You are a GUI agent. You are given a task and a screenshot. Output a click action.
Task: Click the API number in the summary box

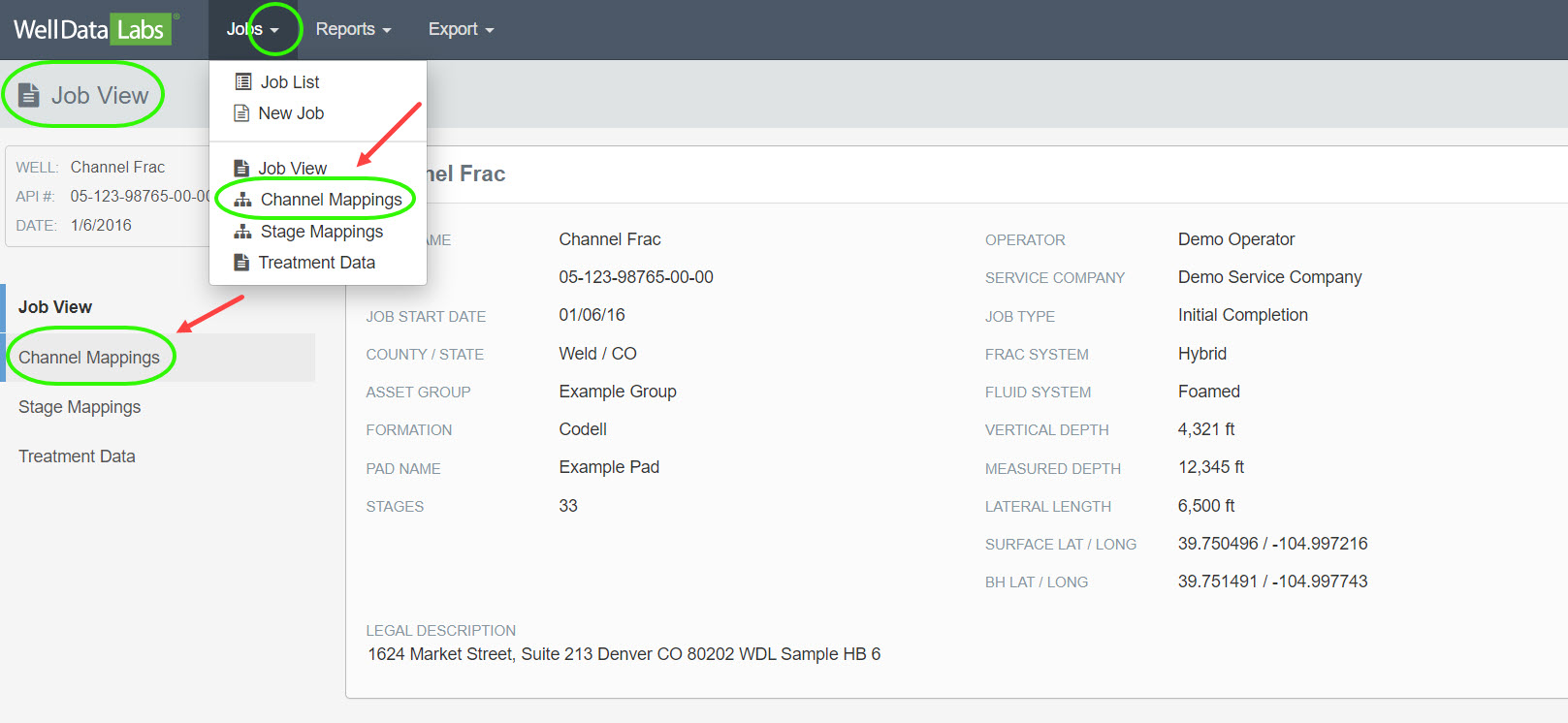[141, 196]
